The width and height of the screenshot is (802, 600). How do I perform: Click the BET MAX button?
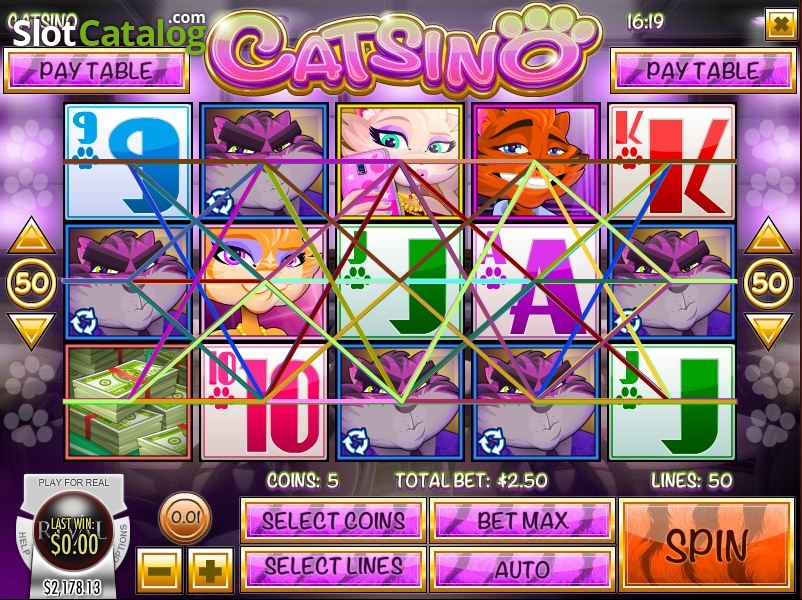tap(522, 521)
